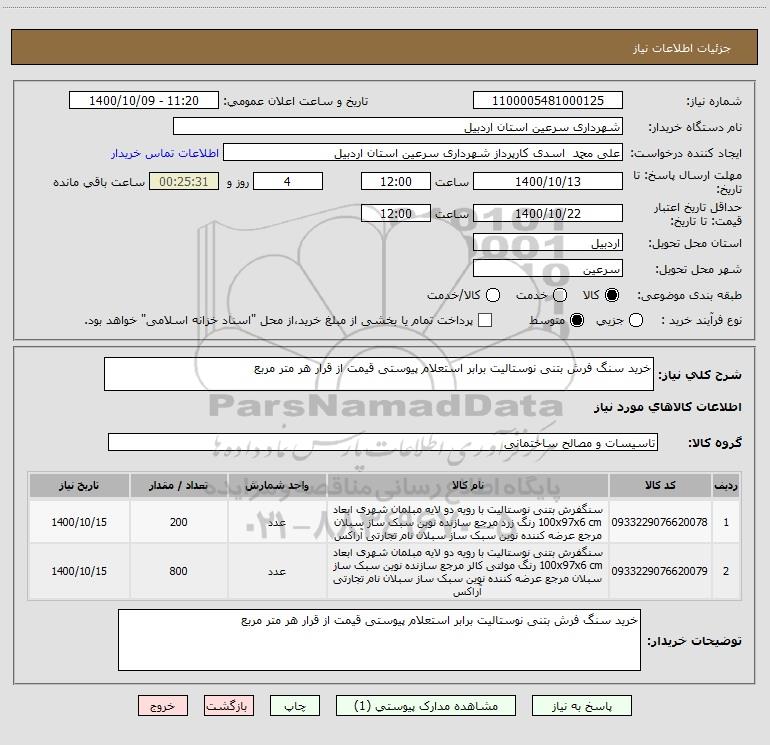Click quantity cell 200

tap(179, 522)
